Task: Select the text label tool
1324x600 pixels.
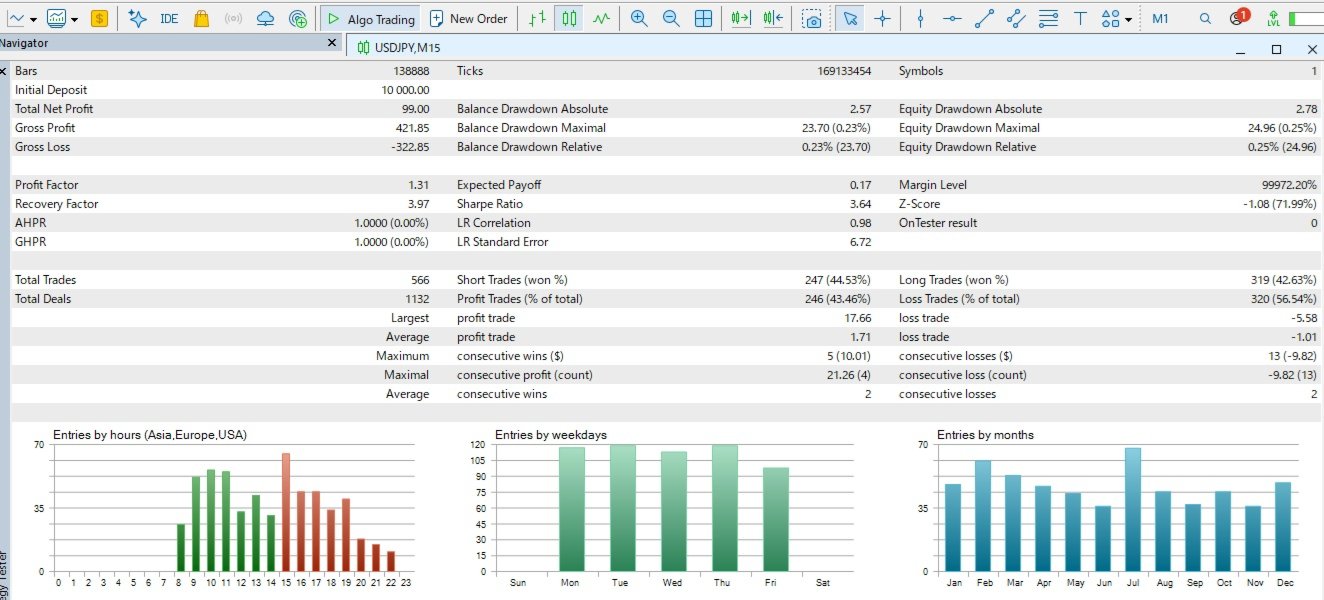Action: 1080,18
